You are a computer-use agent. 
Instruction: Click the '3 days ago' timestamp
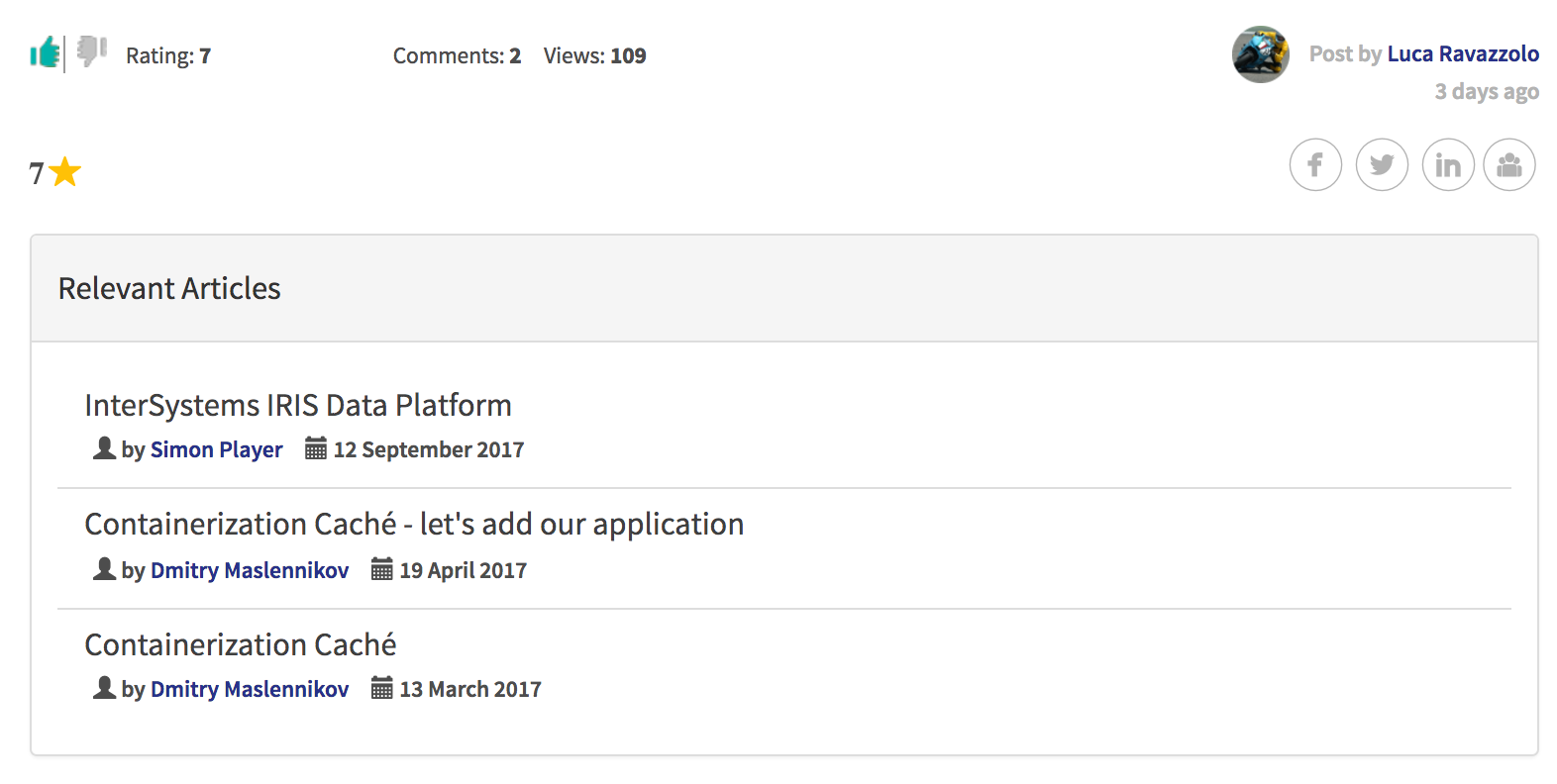tap(1487, 92)
